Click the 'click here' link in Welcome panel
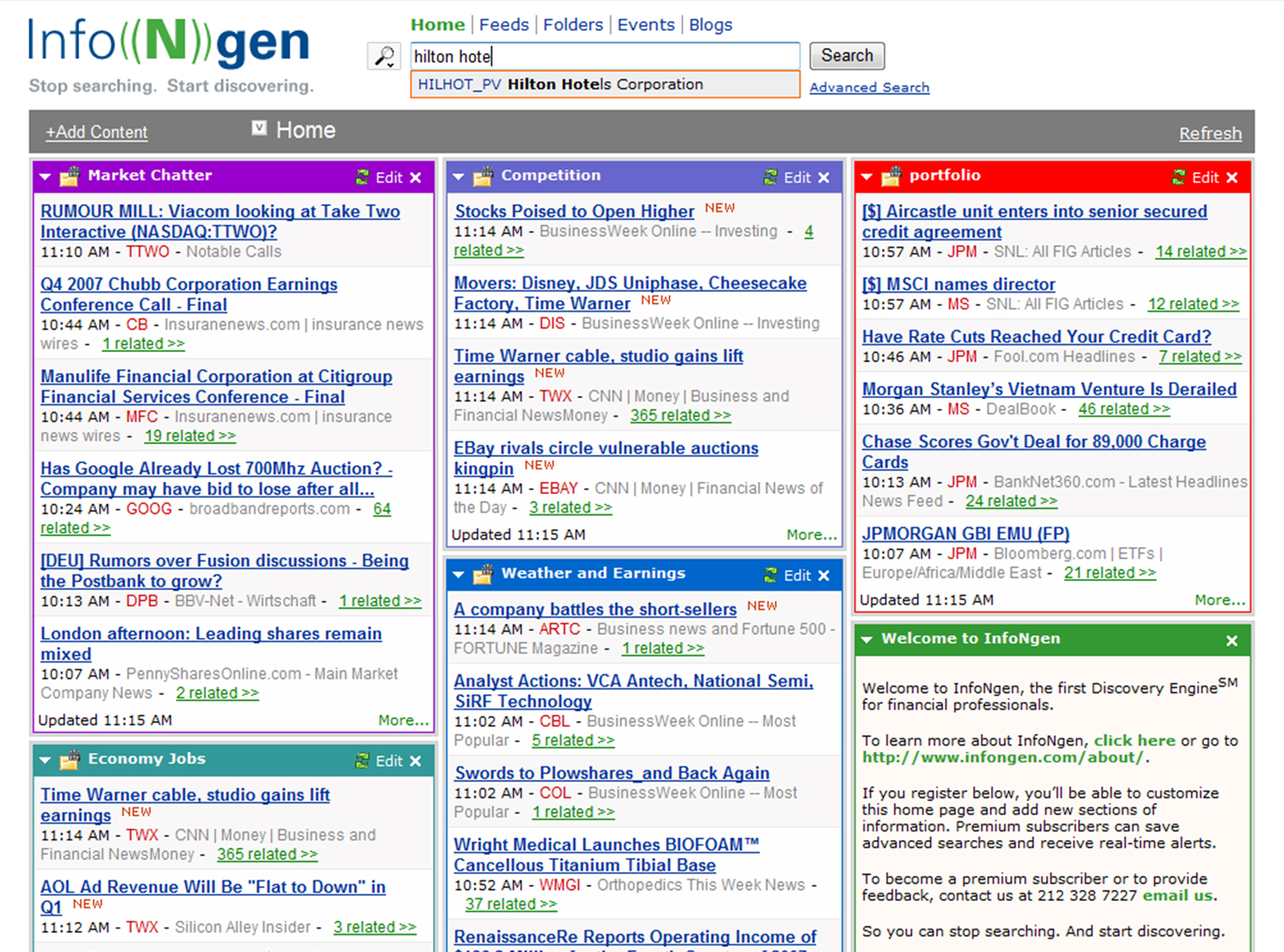Viewport: 1284px width, 952px height. pos(1134,740)
